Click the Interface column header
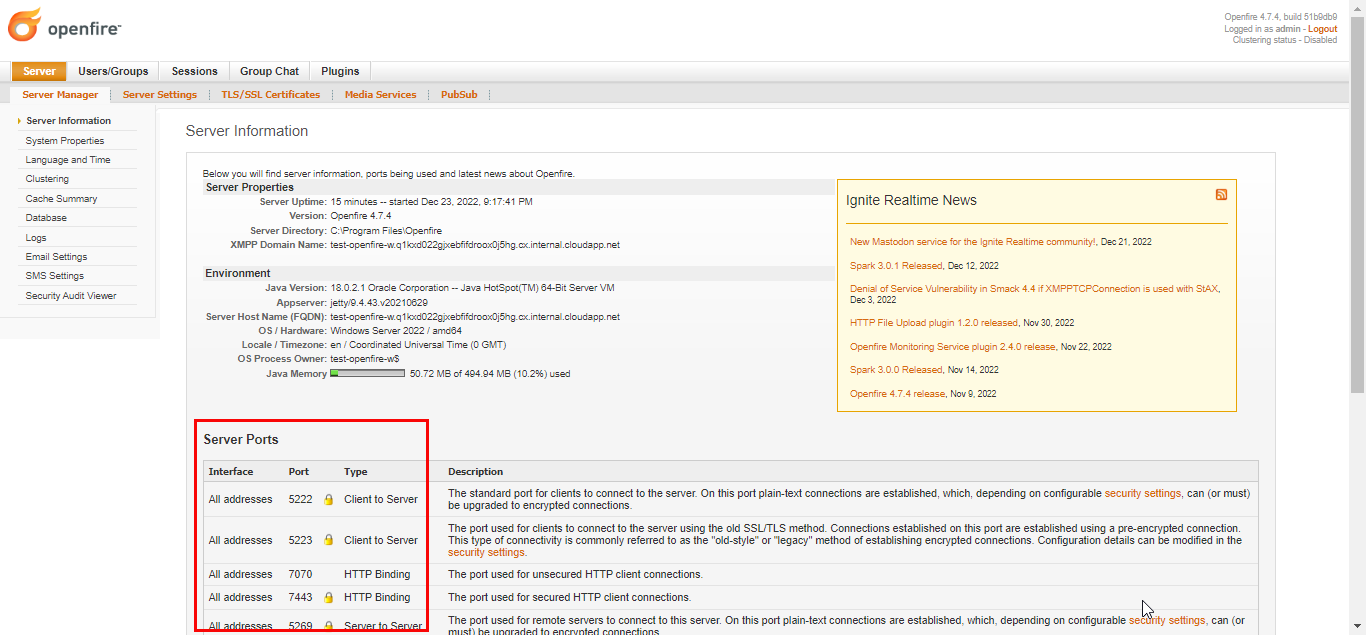 [231, 472]
